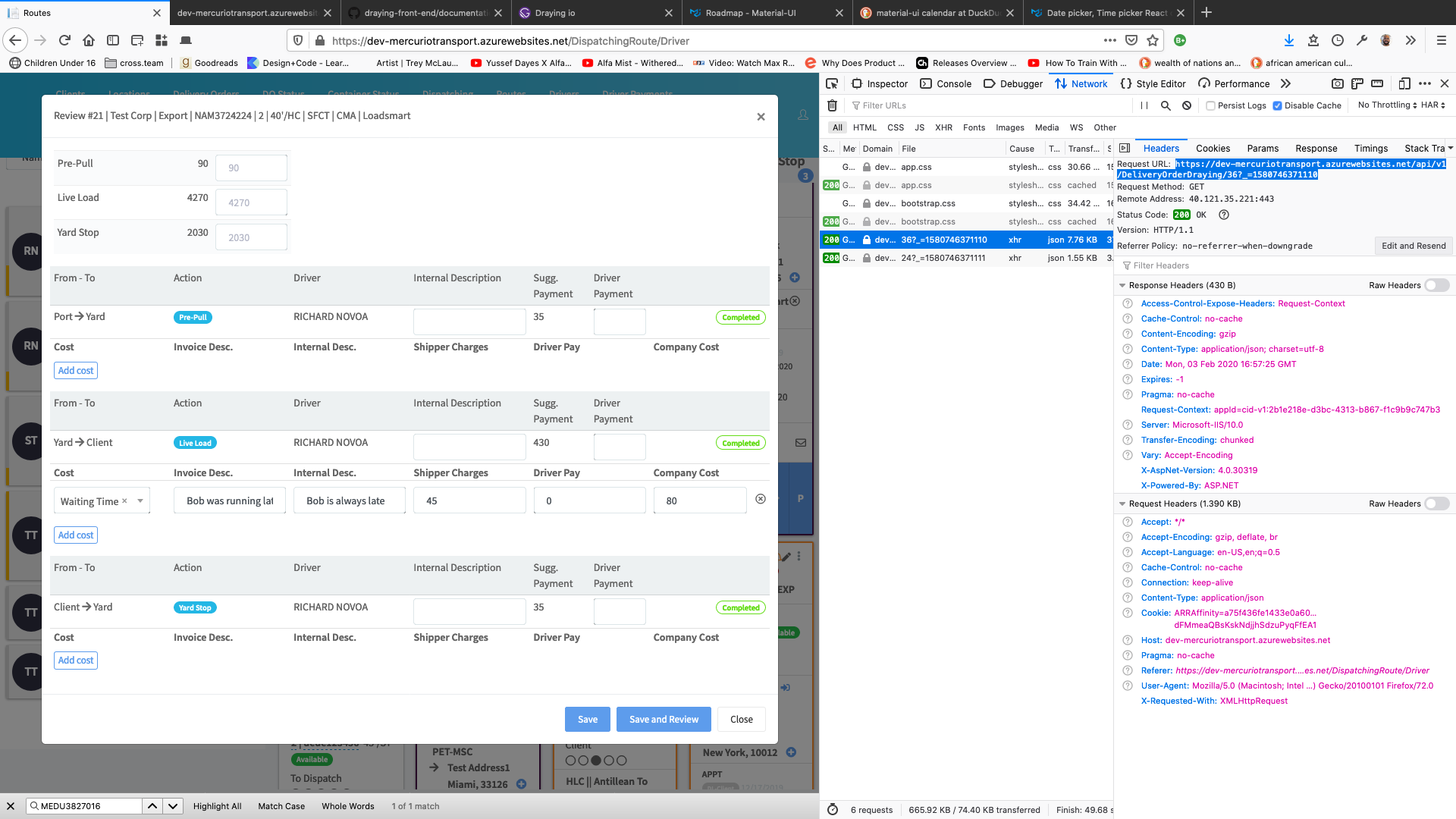
Task: Click the request blocking icon
Action: 1187,105
